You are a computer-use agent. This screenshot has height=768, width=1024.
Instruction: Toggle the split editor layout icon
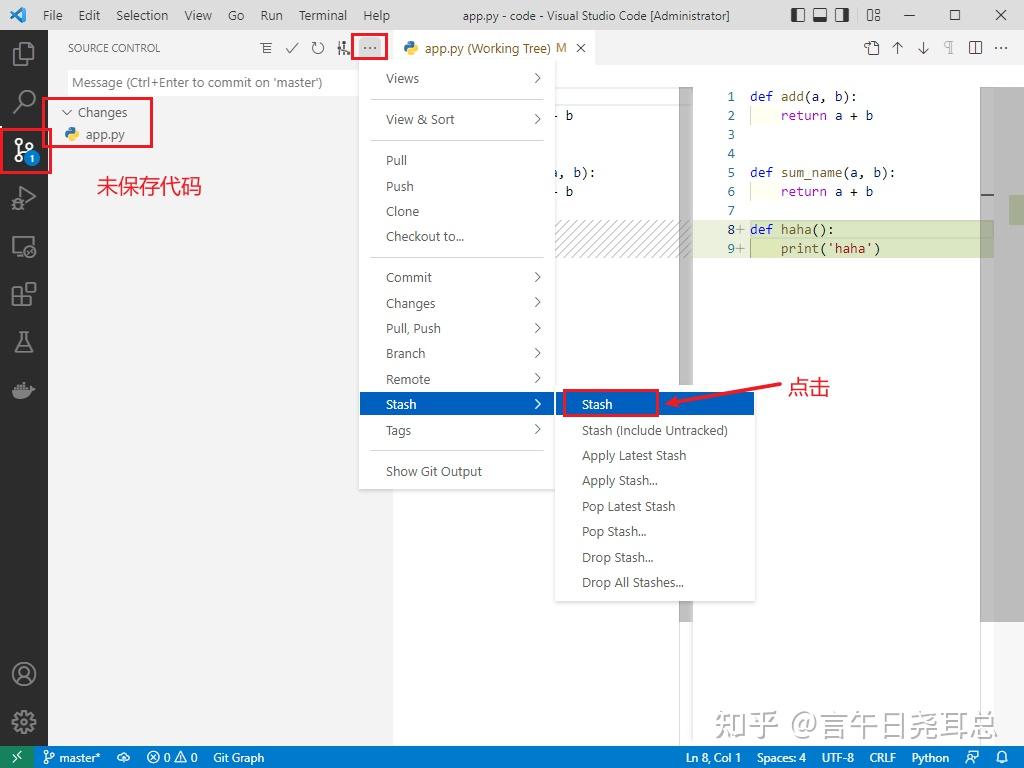975,47
